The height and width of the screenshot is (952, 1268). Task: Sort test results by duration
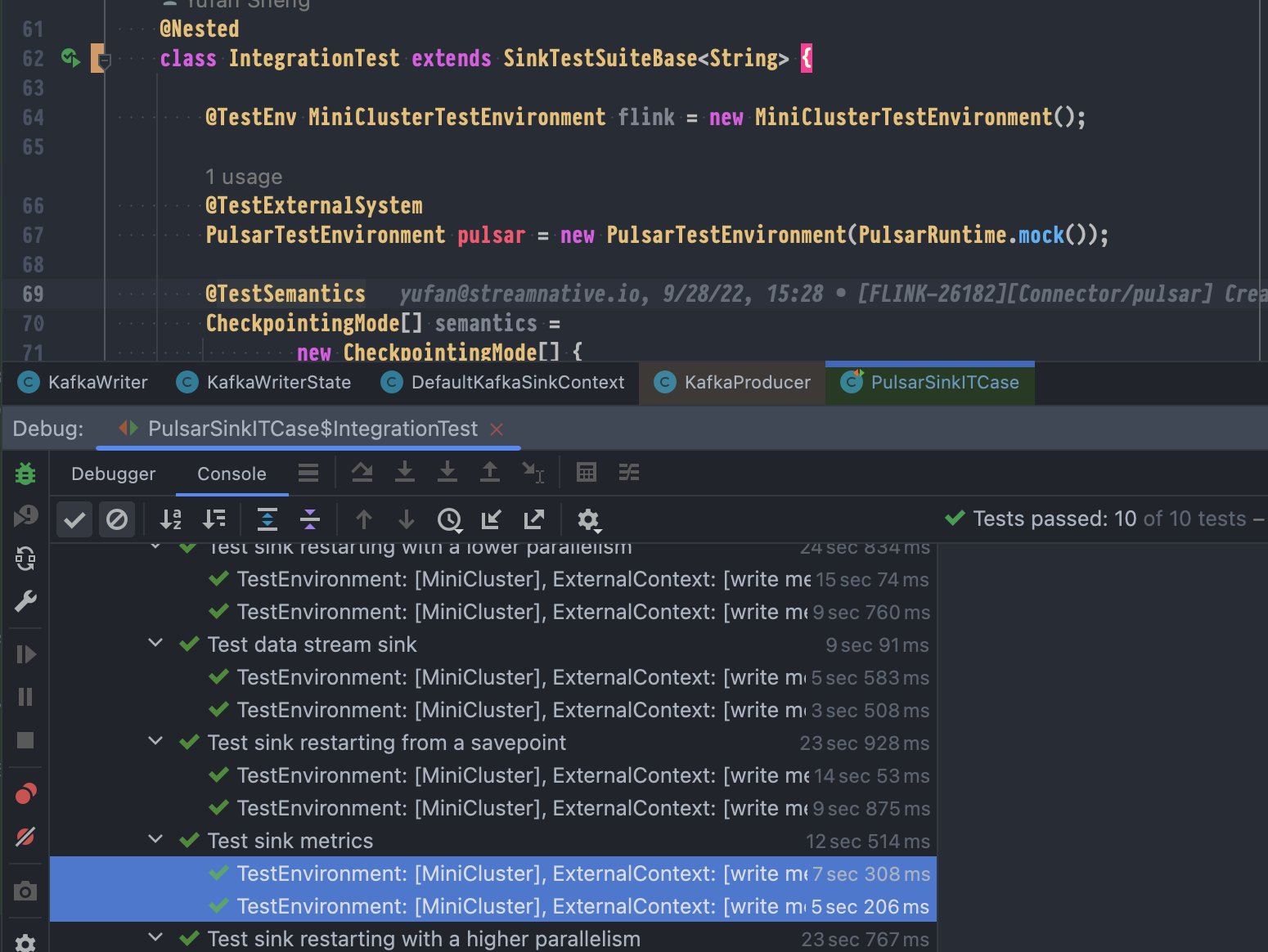pos(214,519)
